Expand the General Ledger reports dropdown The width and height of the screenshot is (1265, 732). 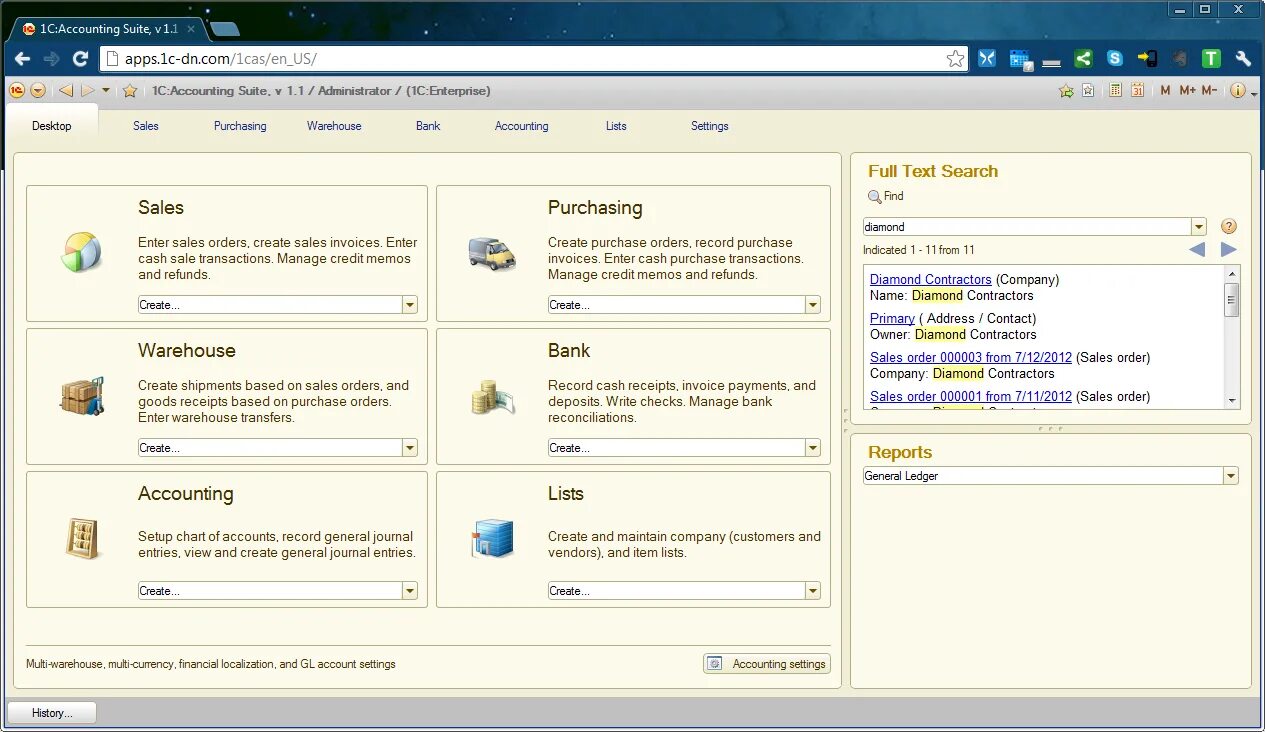(x=1231, y=476)
